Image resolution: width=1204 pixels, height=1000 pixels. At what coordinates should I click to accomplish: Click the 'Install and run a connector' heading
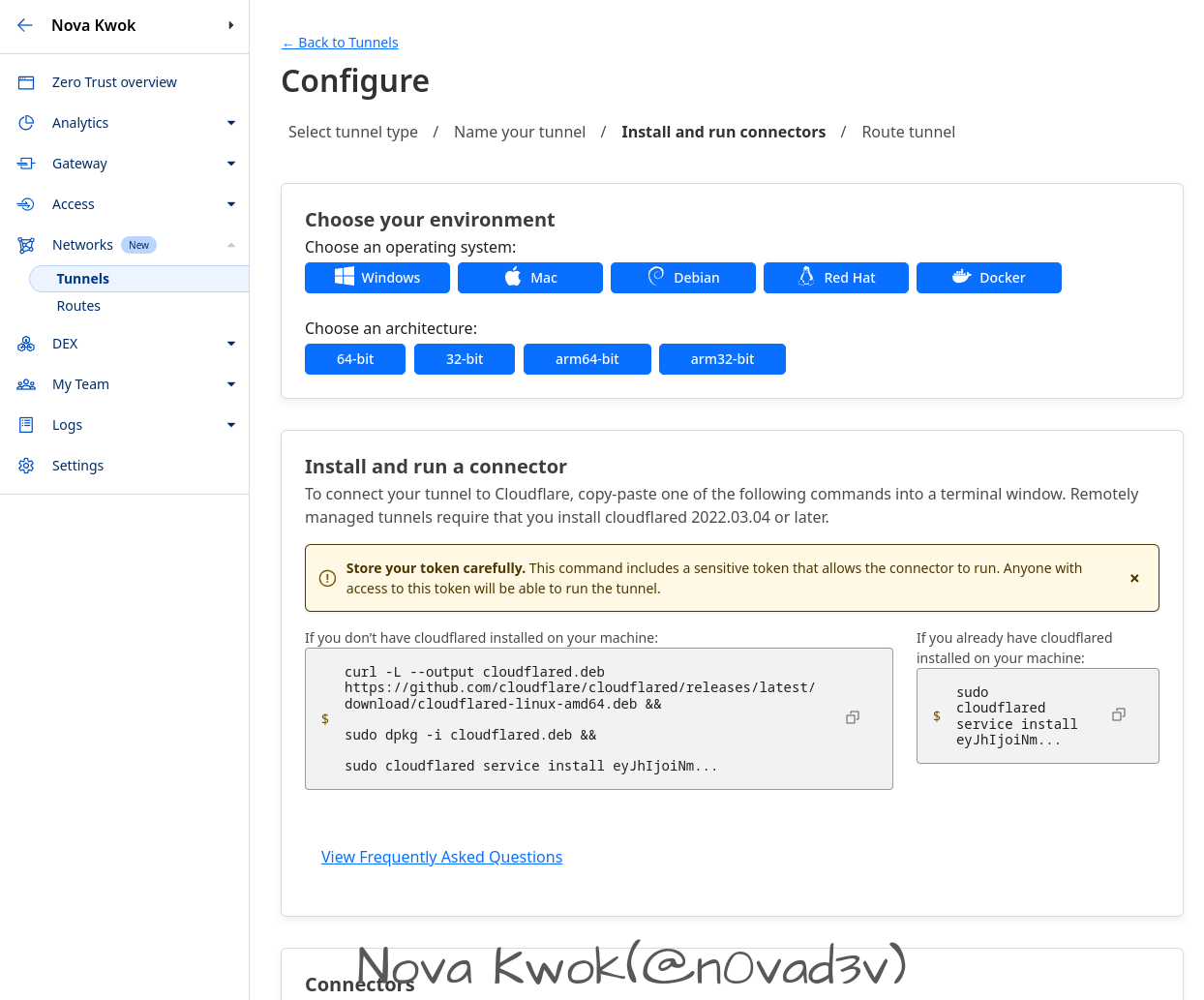pyautogui.click(x=436, y=467)
